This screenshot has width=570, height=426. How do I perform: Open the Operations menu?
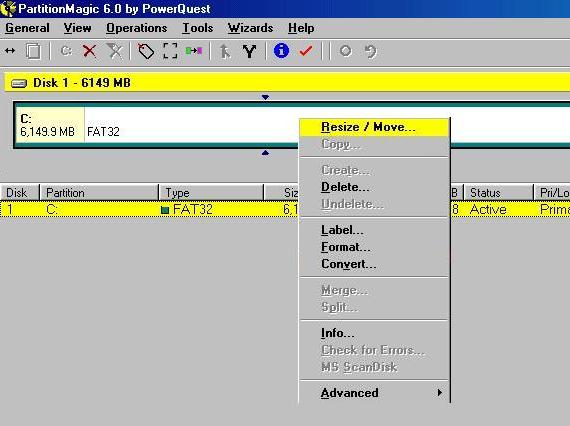(x=137, y=28)
